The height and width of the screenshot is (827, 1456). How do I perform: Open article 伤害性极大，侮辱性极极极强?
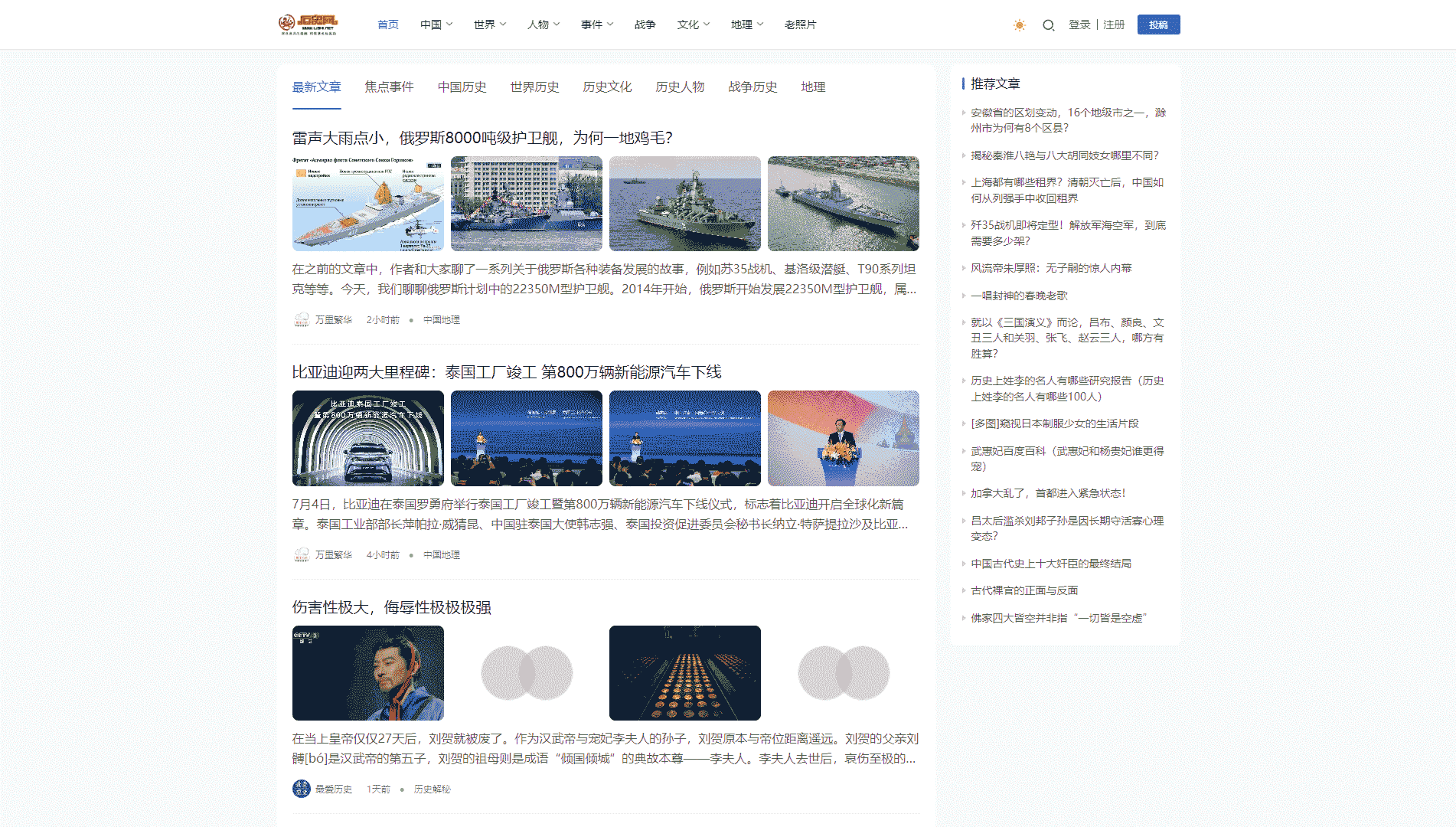pyautogui.click(x=391, y=607)
